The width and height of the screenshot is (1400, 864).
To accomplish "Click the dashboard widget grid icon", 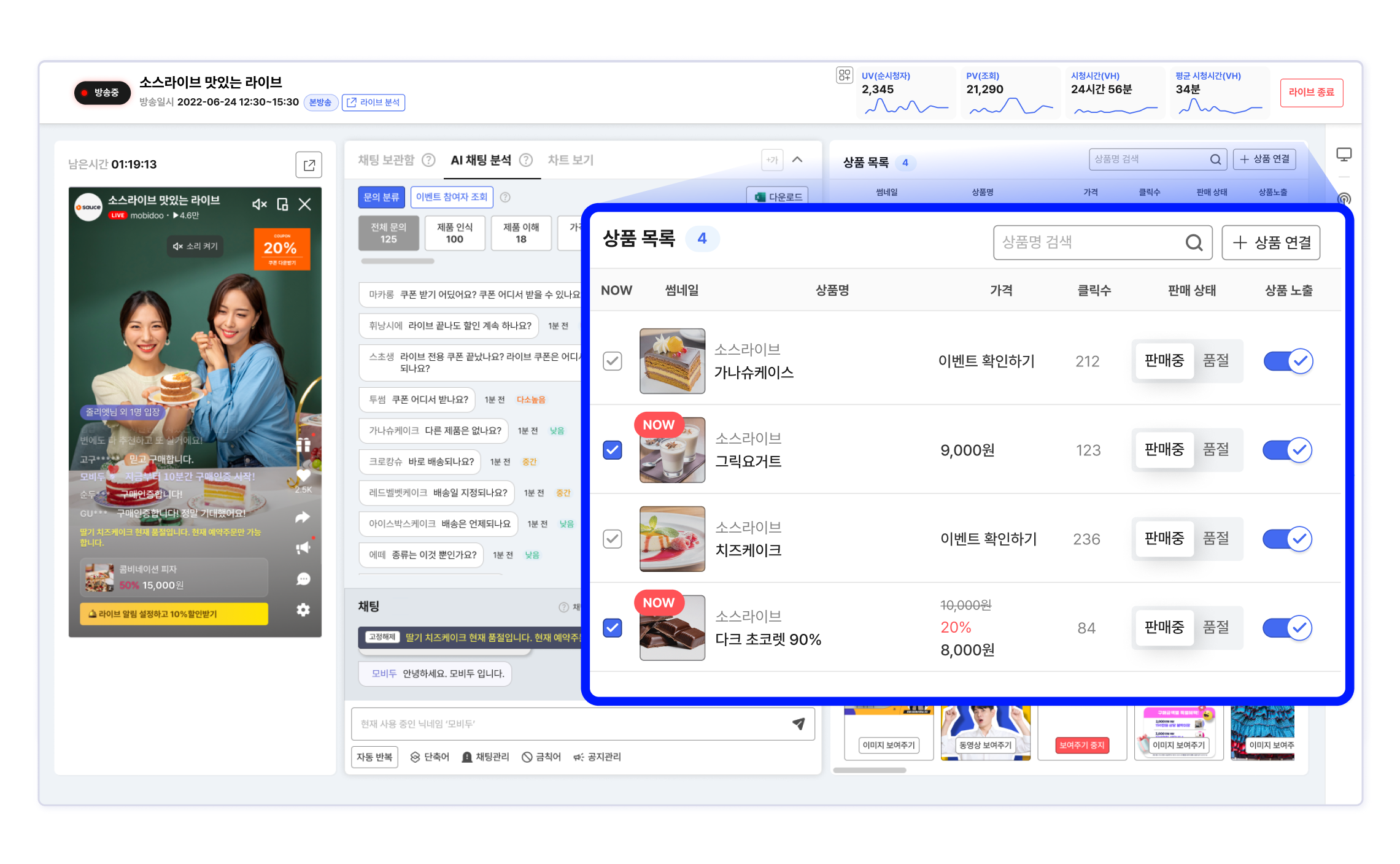I will (845, 75).
